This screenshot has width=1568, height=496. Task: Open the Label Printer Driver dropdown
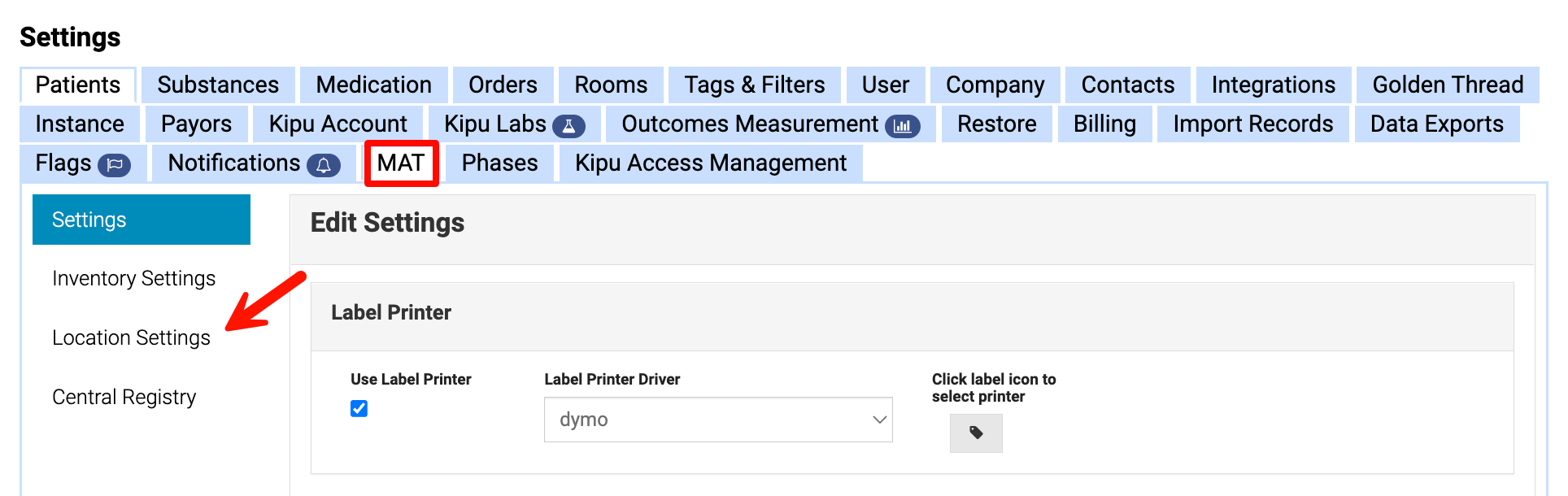coord(717,420)
